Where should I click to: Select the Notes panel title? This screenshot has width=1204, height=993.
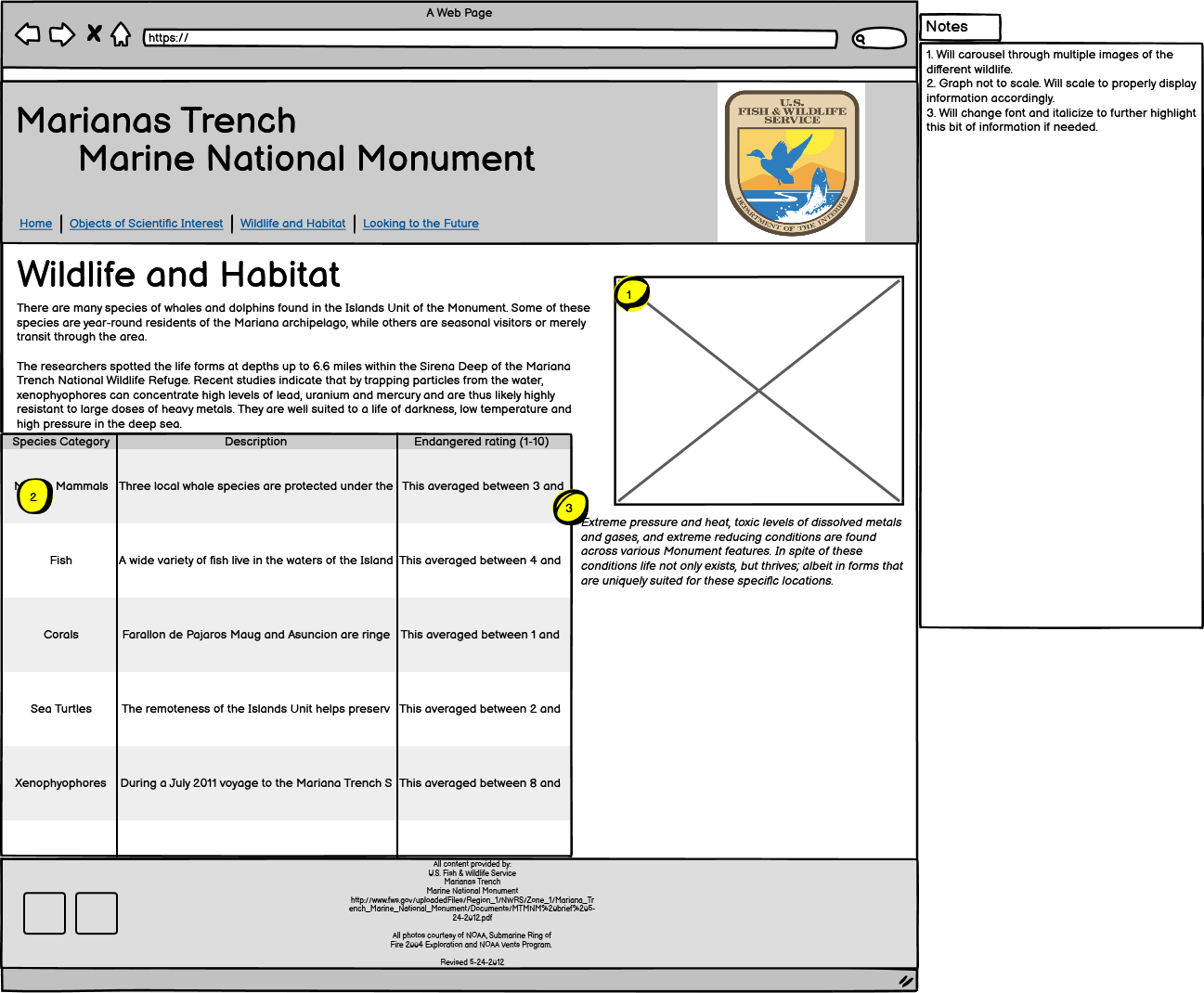tap(948, 27)
